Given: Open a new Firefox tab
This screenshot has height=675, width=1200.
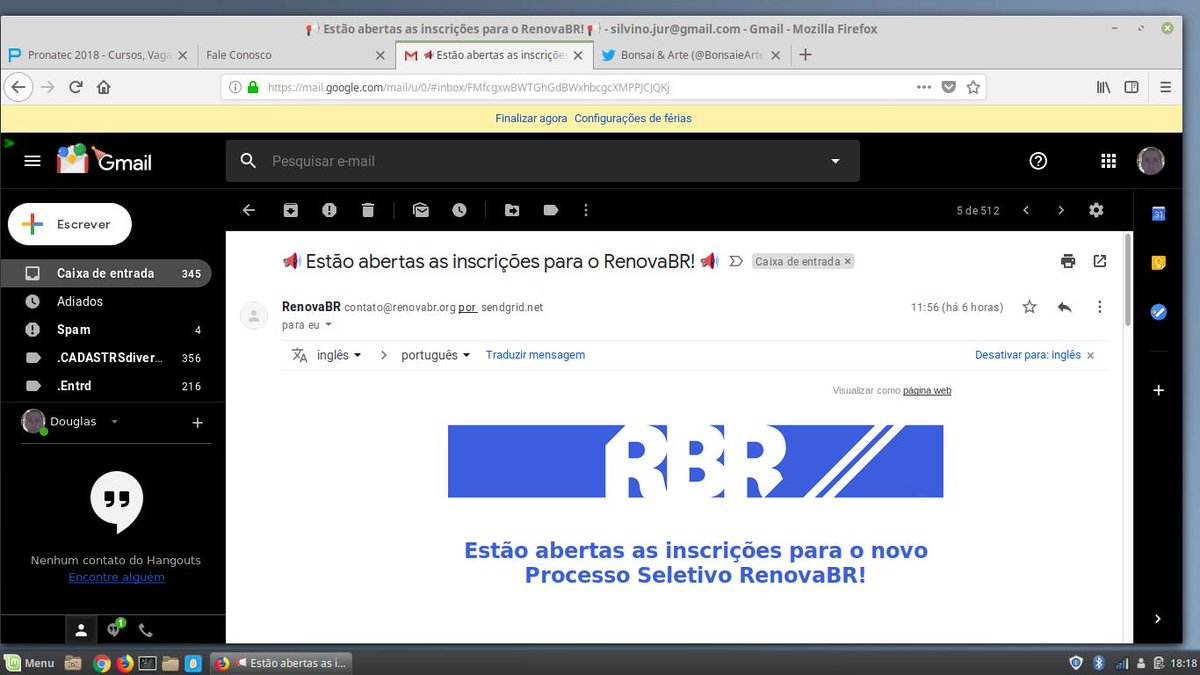Looking at the screenshot, I should (x=805, y=55).
